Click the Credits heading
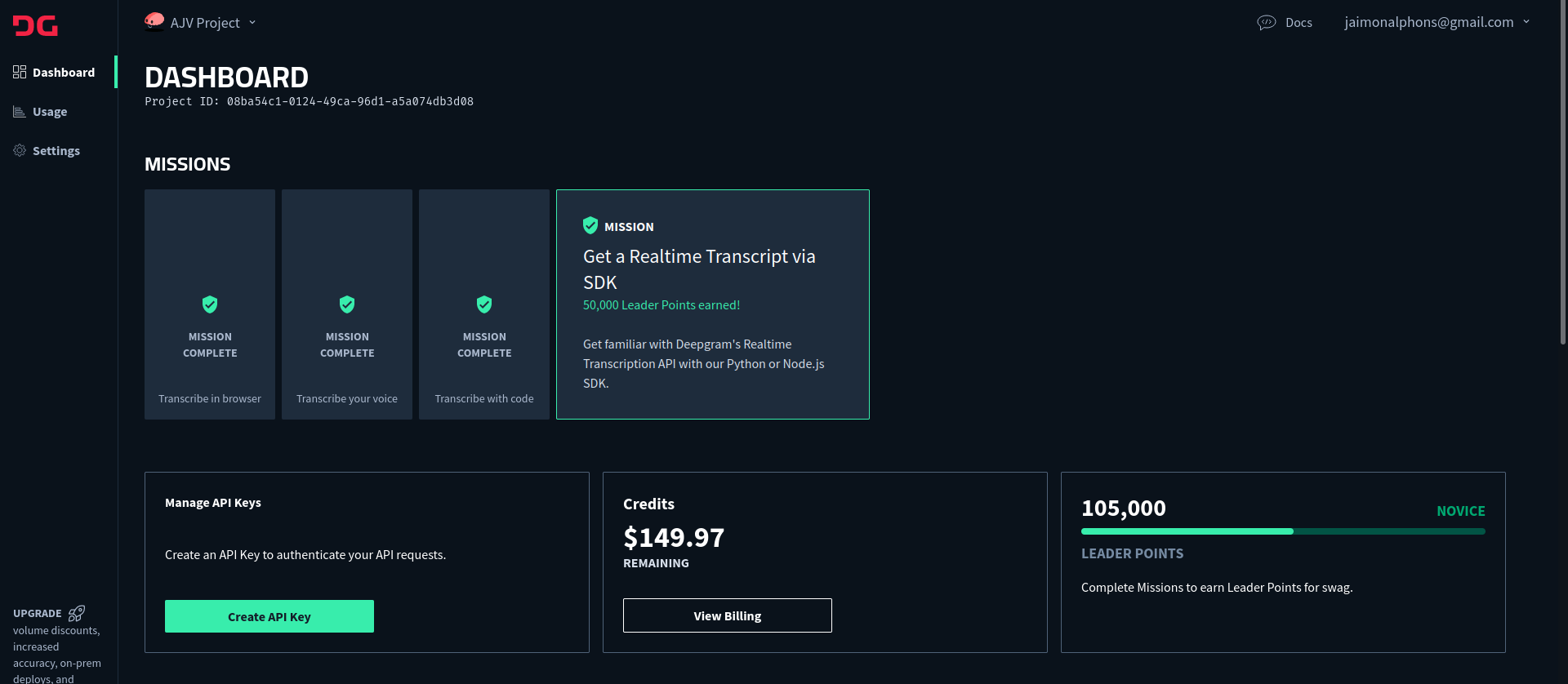 [x=649, y=504]
